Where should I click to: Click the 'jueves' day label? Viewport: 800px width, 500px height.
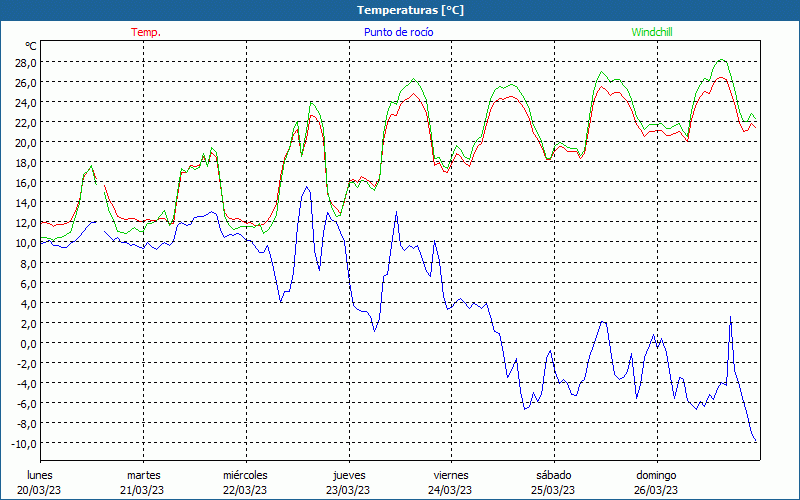349,475
